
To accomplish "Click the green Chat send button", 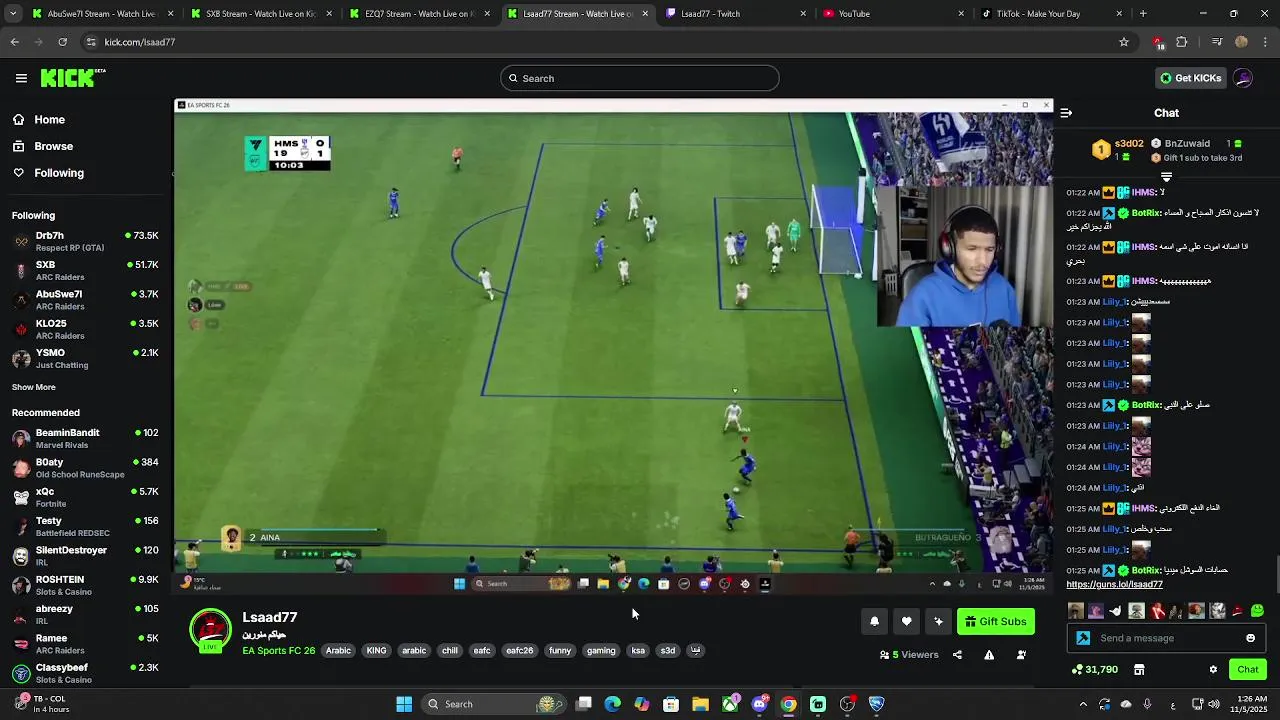I will point(1248,670).
